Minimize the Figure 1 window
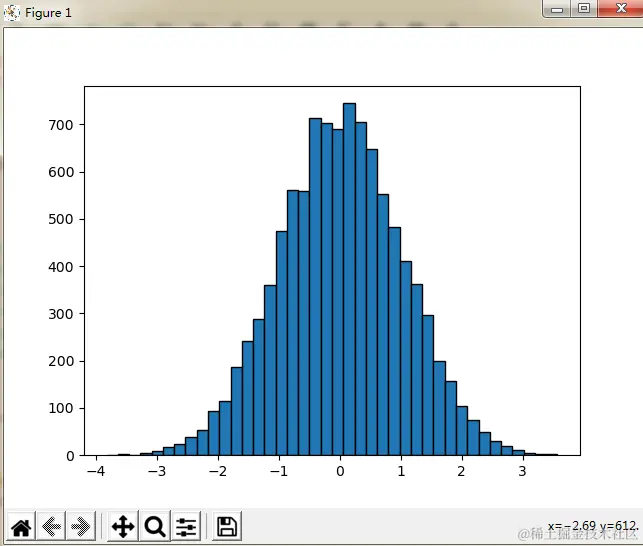 [x=556, y=9]
